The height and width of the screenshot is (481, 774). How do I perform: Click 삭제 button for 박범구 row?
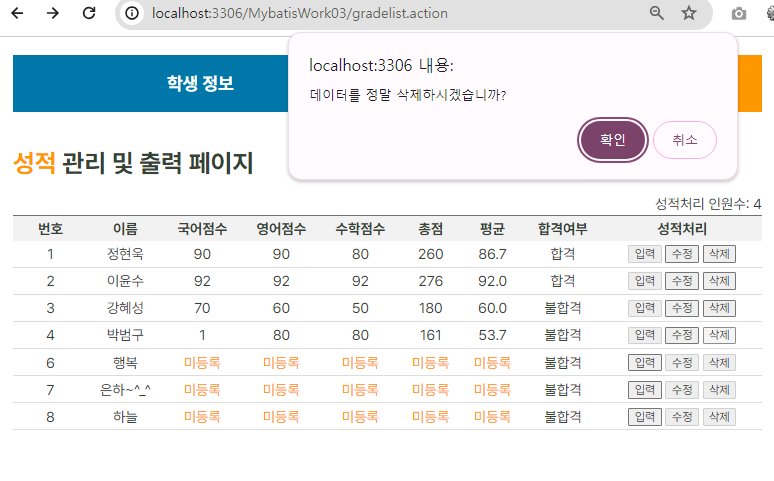pyautogui.click(x=719, y=335)
